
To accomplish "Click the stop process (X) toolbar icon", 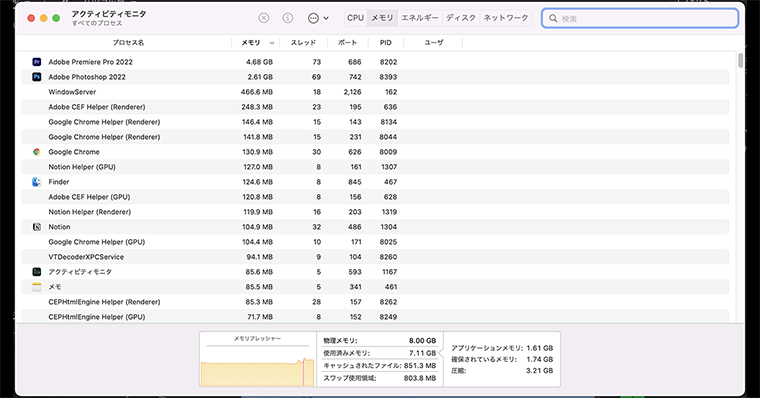I will click(263, 18).
